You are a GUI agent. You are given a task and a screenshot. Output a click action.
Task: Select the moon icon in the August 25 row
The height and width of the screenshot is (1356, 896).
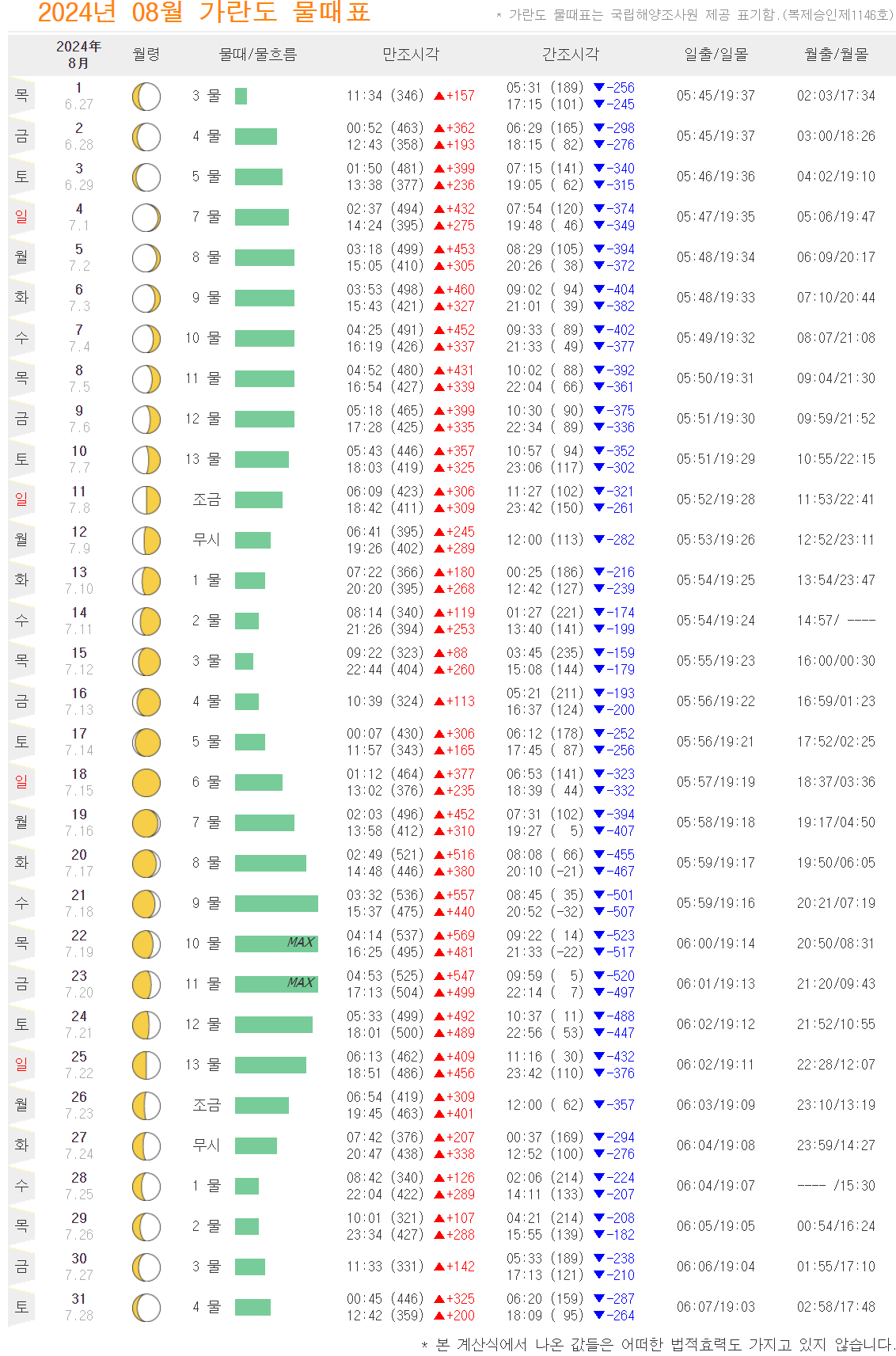[x=146, y=1065]
